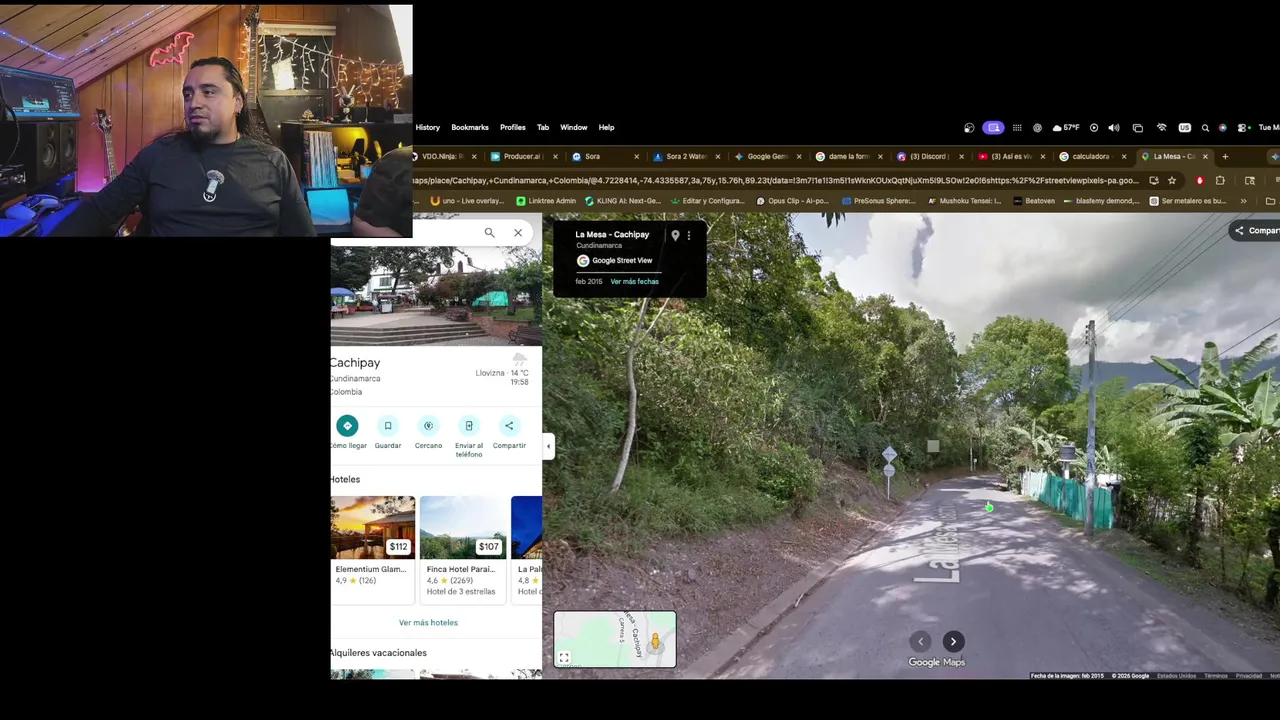Click the Compartir icon in the place panel
This screenshot has width=1280, height=720.
[509, 425]
